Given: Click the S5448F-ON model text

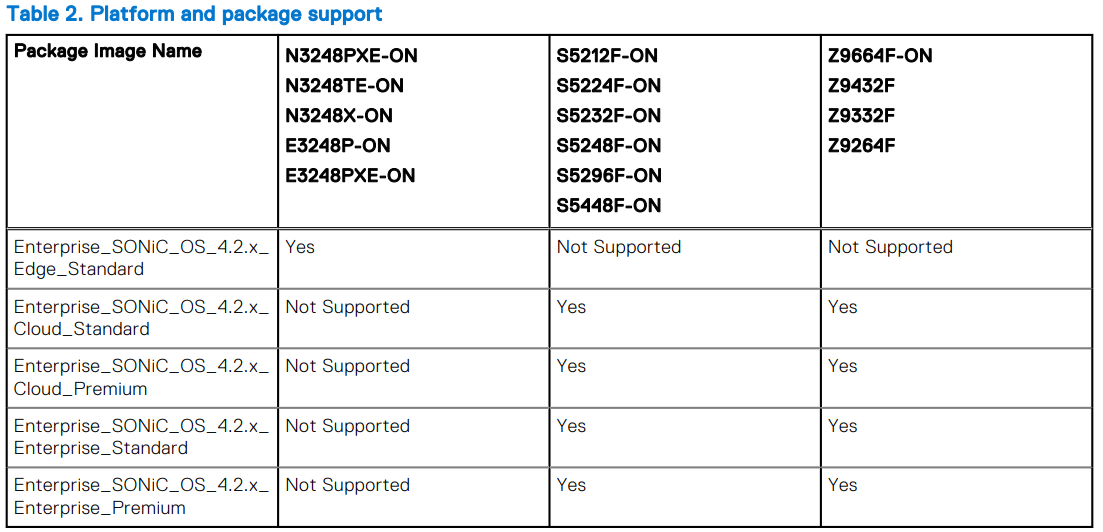Looking at the screenshot, I should [609, 206].
